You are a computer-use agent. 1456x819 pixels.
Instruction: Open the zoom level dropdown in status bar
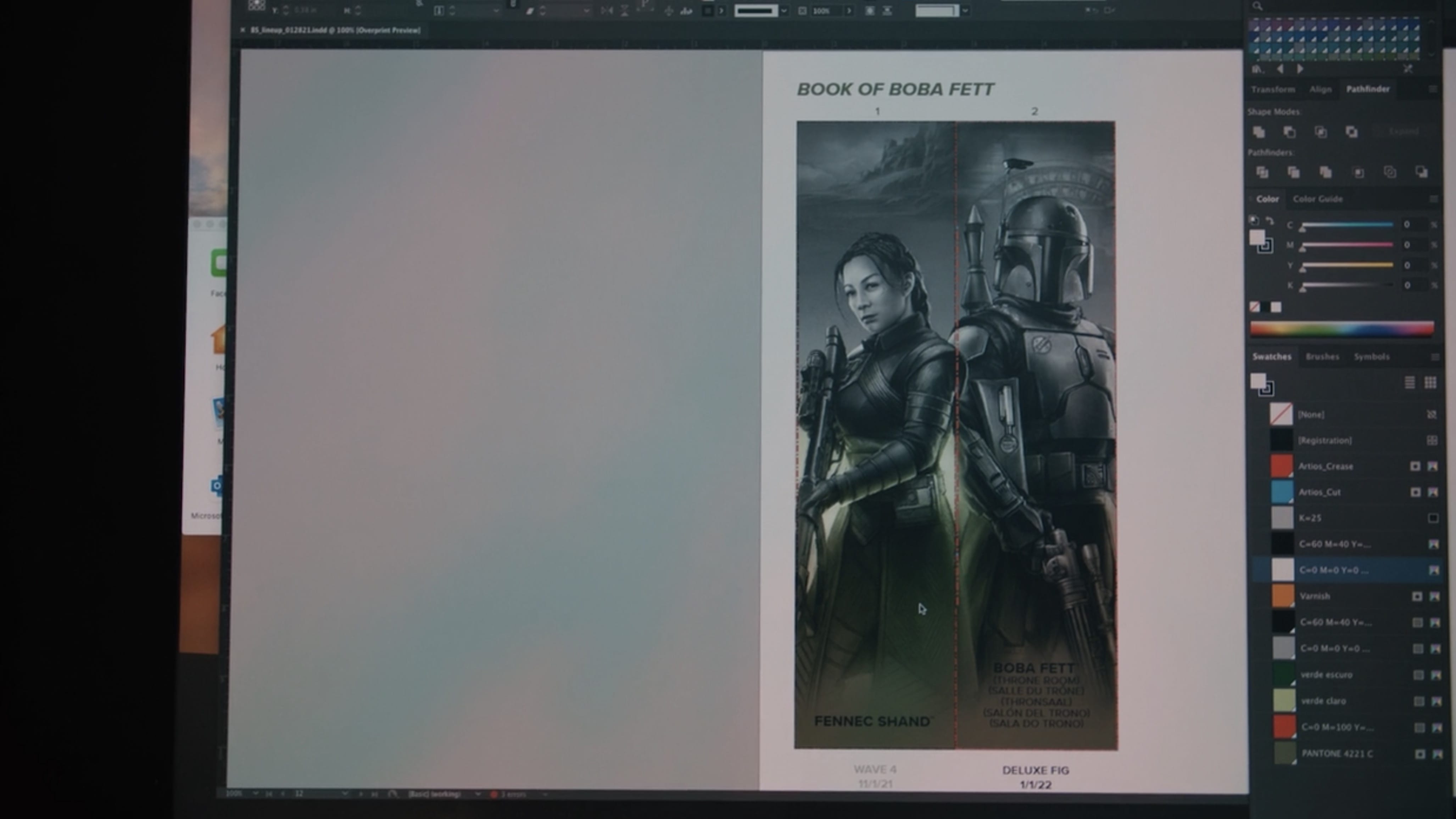(x=256, y=793)
